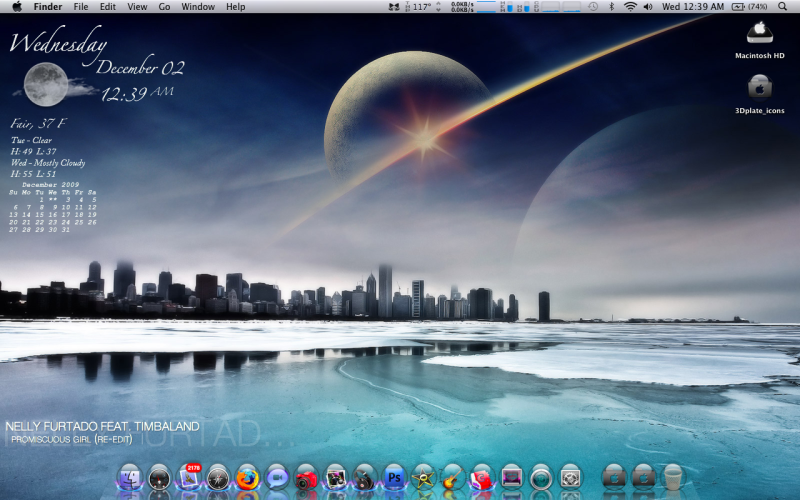Launch iChat video bubble icon
Screen dimensions: 800x500
point(277,479)
